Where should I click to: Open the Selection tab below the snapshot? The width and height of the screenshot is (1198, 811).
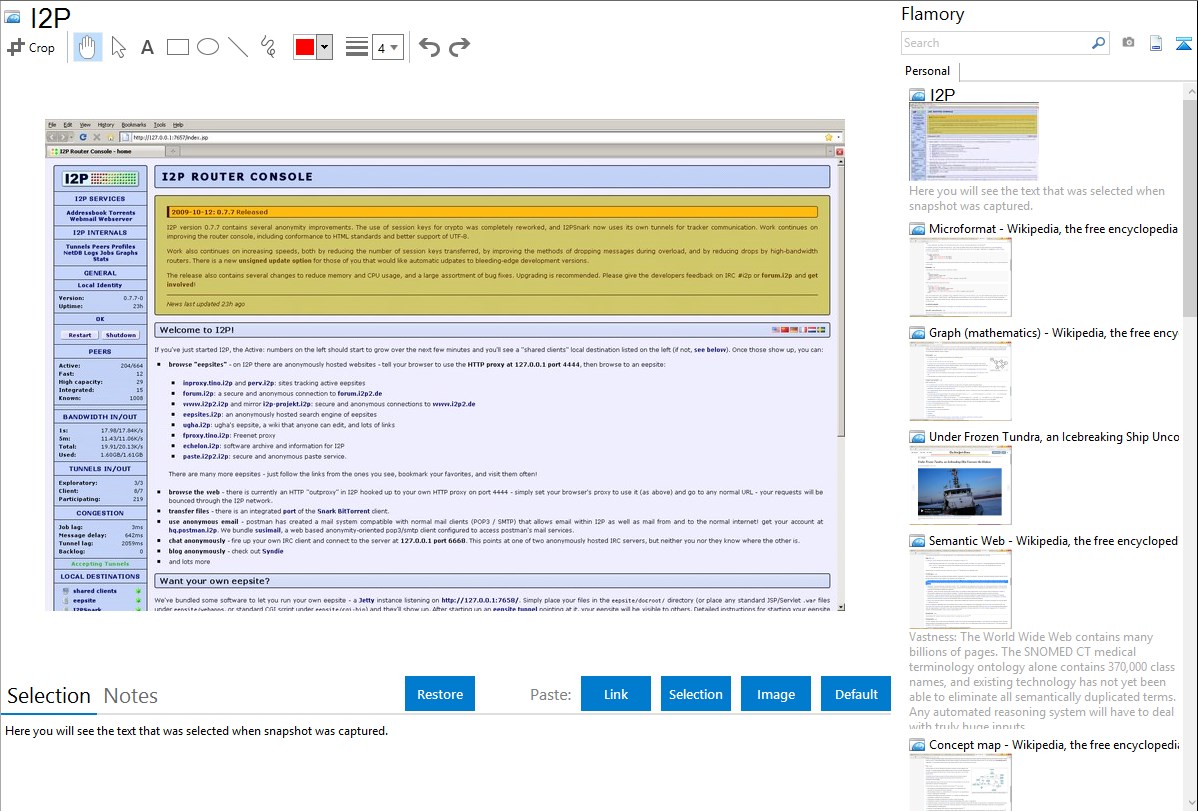click(49, 696)
